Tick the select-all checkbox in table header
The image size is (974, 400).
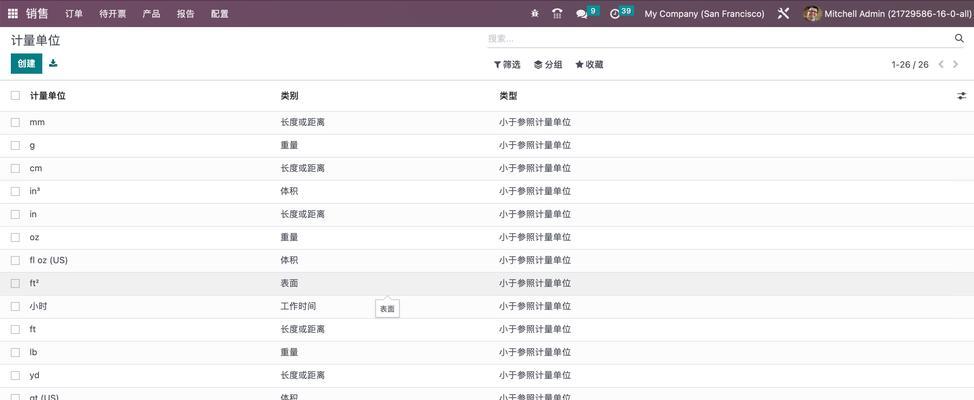(x=15, y=96)
